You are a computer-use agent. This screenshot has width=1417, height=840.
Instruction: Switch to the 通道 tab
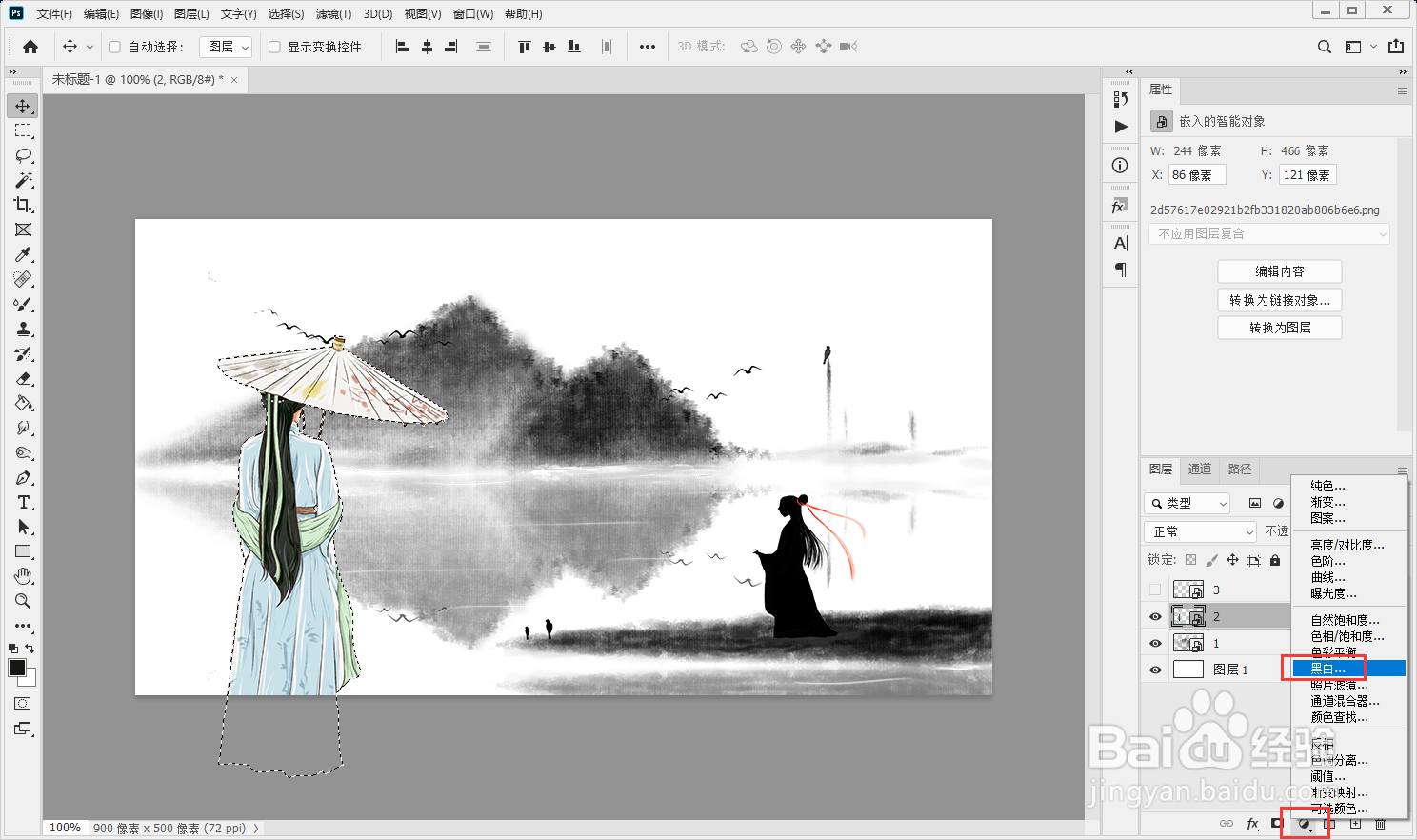(1200, 469)
